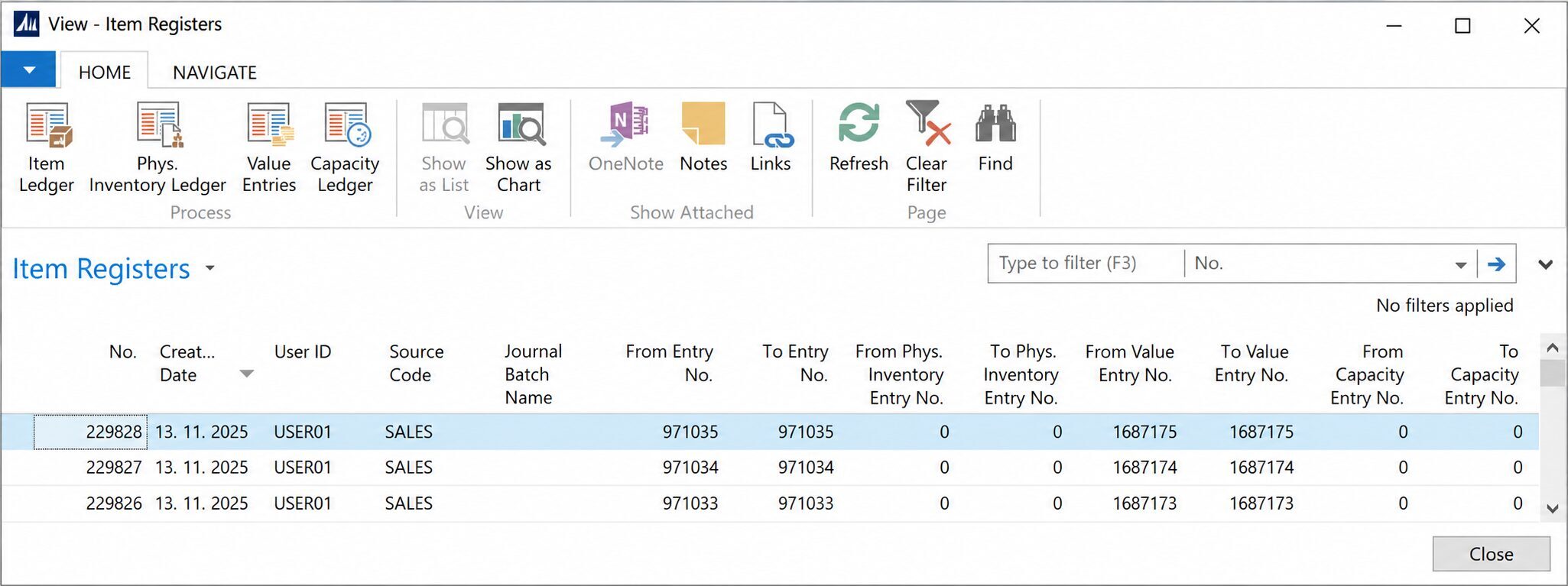Viewport: 1568px width, 586px height.
Task: Open Find with the binoculars icon
Action: pyautogui.click(x=995, y=124)
